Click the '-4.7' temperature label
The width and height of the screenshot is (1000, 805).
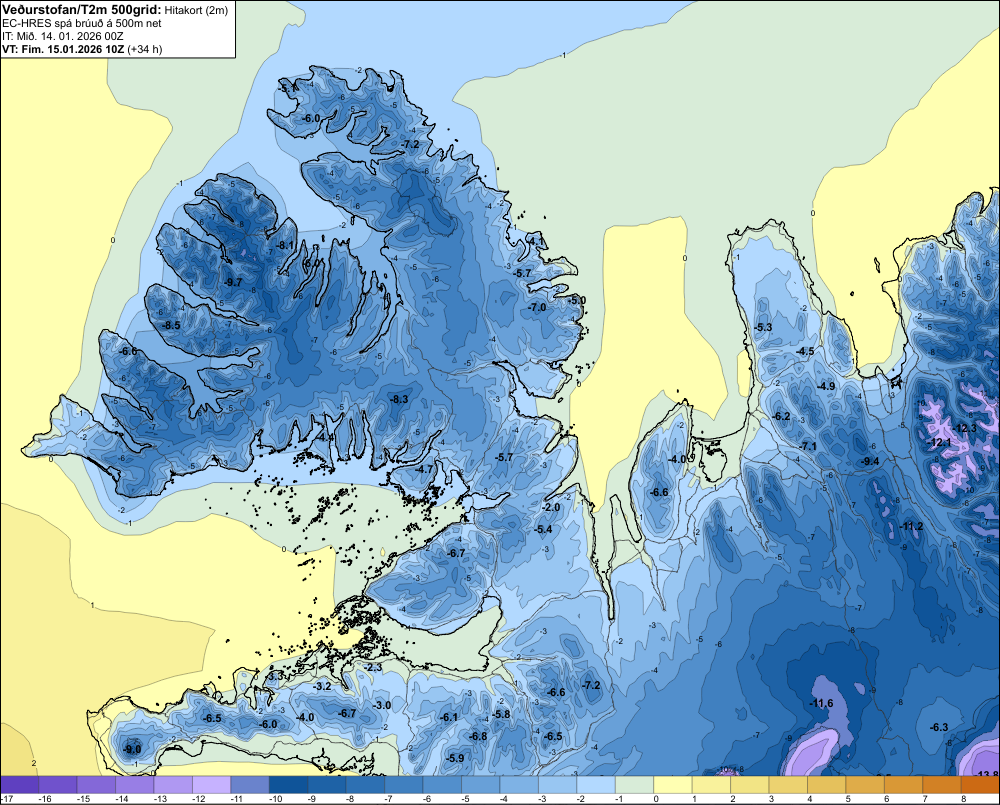(423, 469)
